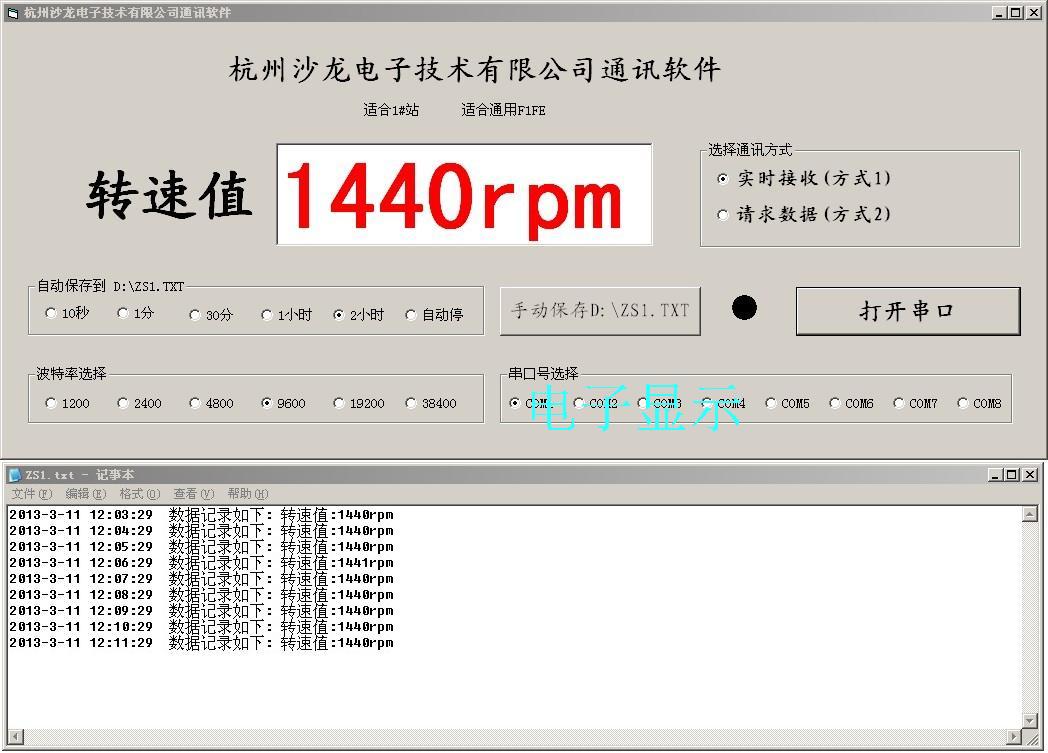The image size is (1048, 753).
Task: Click the 打开串口 button to open serial port
Action: 907,310
